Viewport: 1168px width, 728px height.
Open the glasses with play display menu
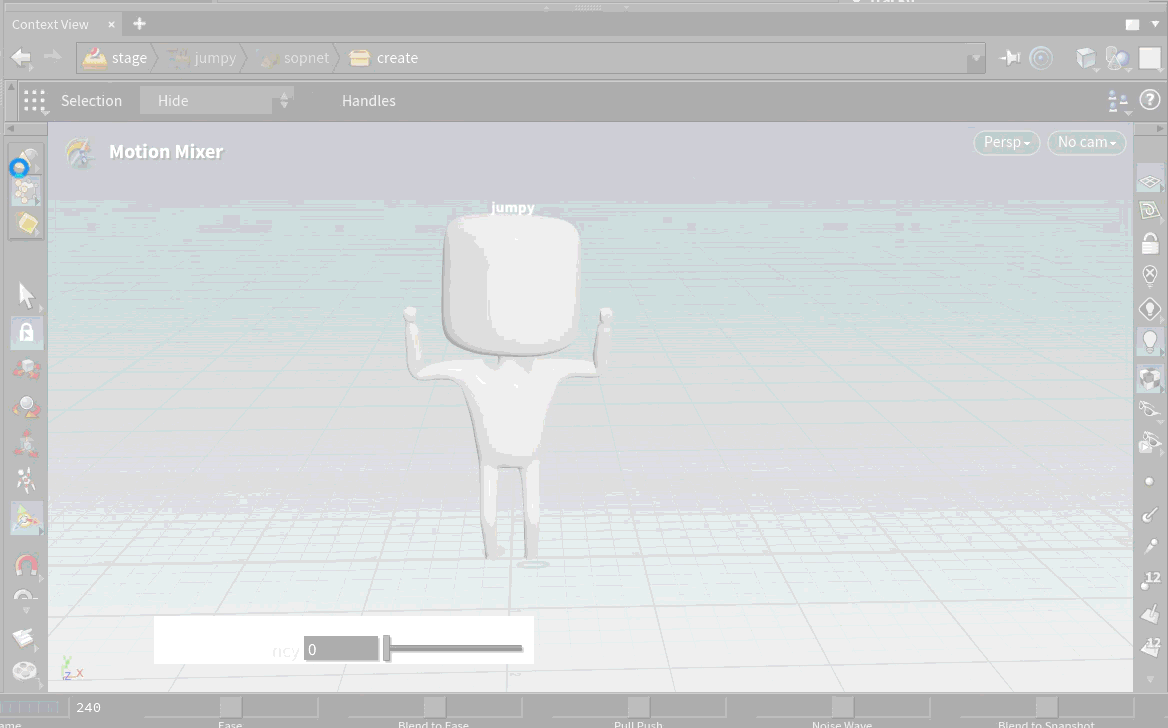(1150, 443)
